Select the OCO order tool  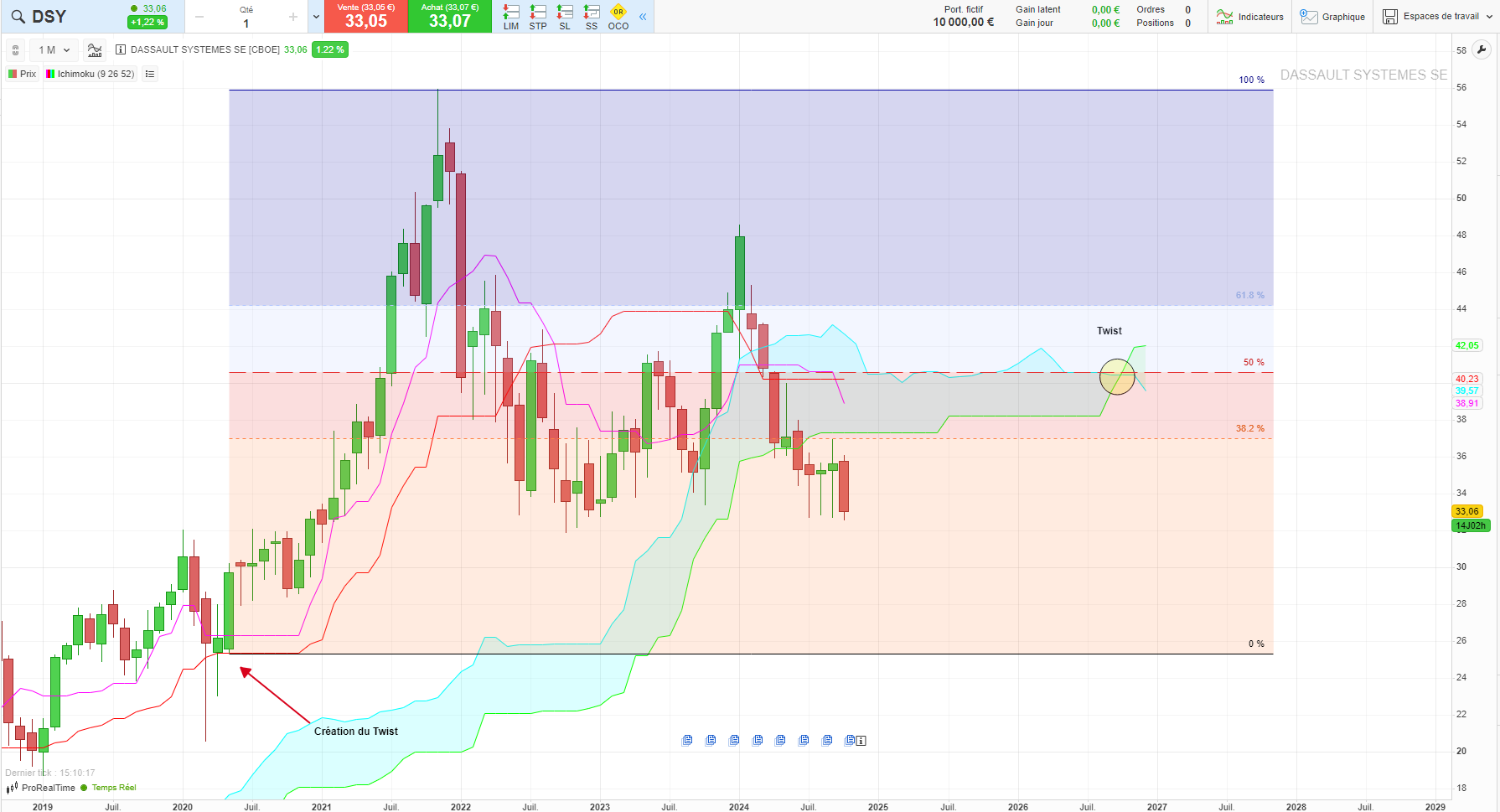pos(618,17)
